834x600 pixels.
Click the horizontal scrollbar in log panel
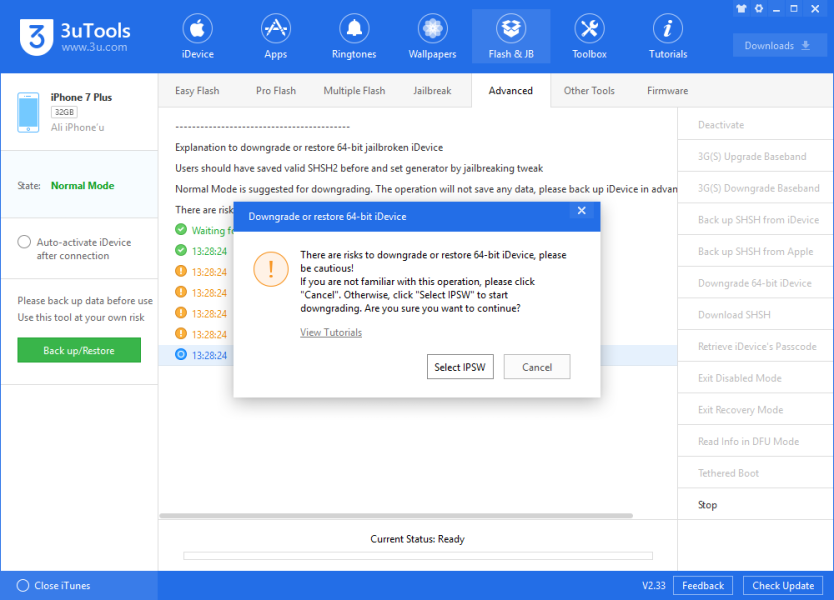[395, 516]
